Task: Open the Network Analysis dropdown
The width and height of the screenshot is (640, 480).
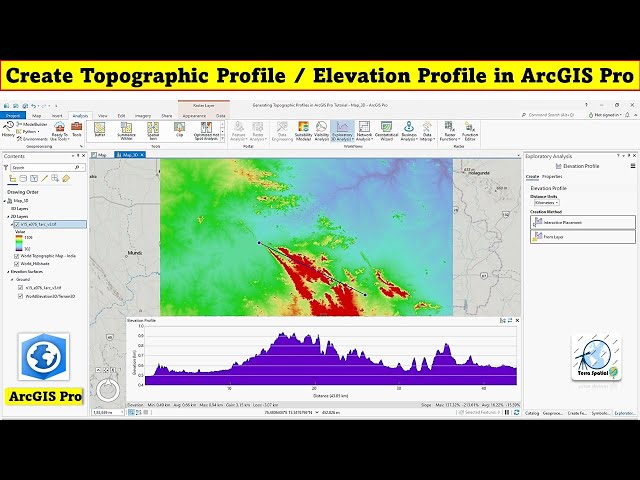Action: tap(364, 131)
